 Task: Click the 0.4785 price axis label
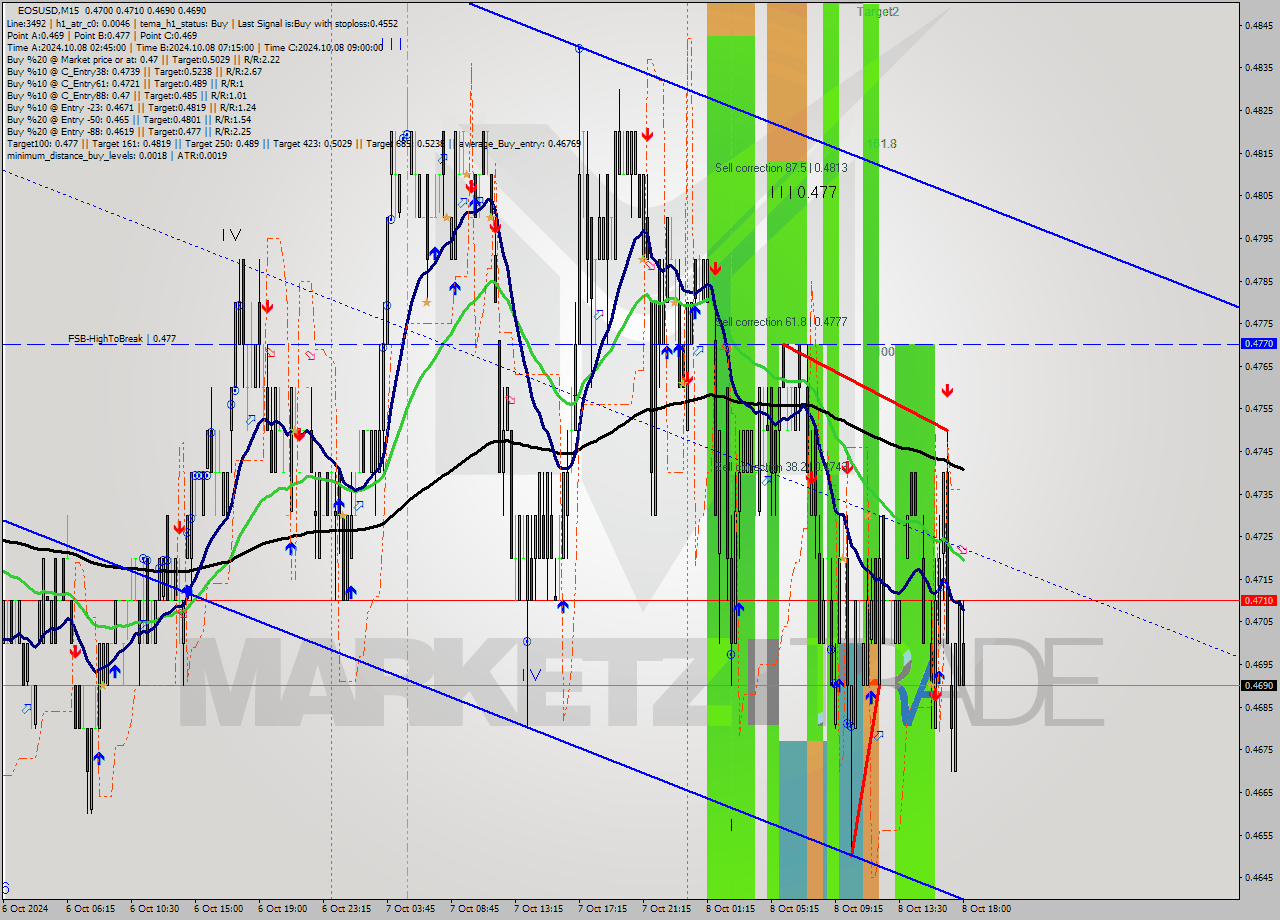pos(1258,280)
